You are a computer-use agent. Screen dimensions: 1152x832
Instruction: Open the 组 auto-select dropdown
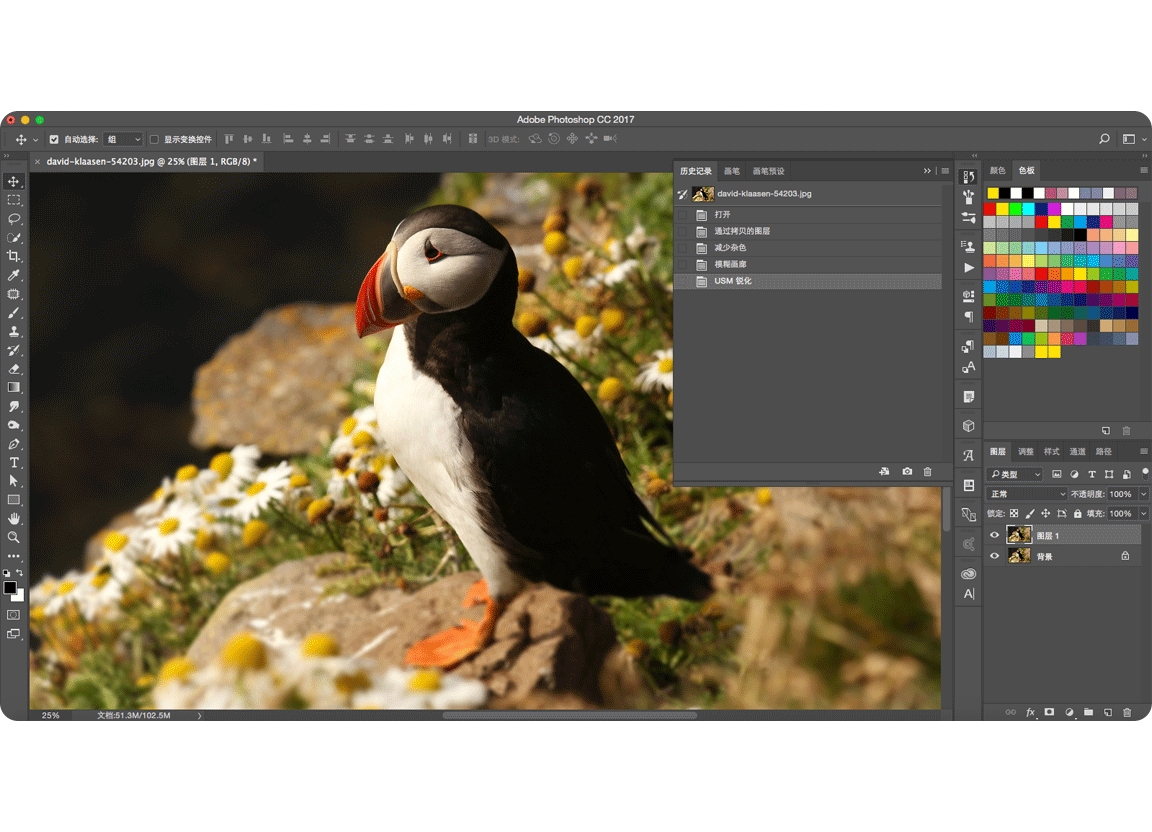pos(124,139)
